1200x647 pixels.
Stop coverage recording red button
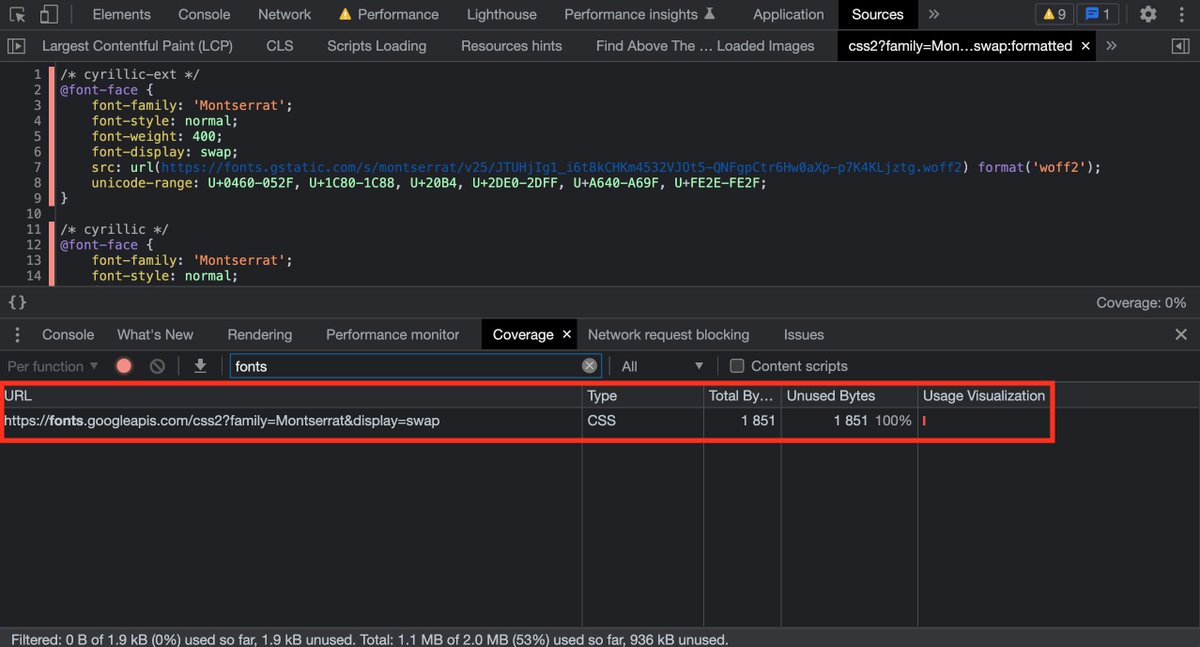[124, 366]
